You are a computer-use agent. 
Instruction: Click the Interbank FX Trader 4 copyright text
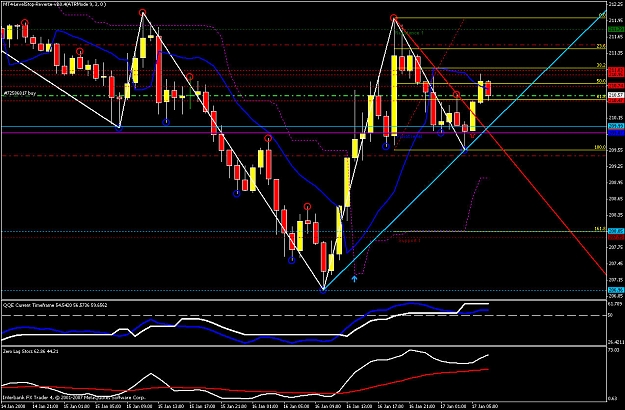pyautogui.click(x=75, y=398)
